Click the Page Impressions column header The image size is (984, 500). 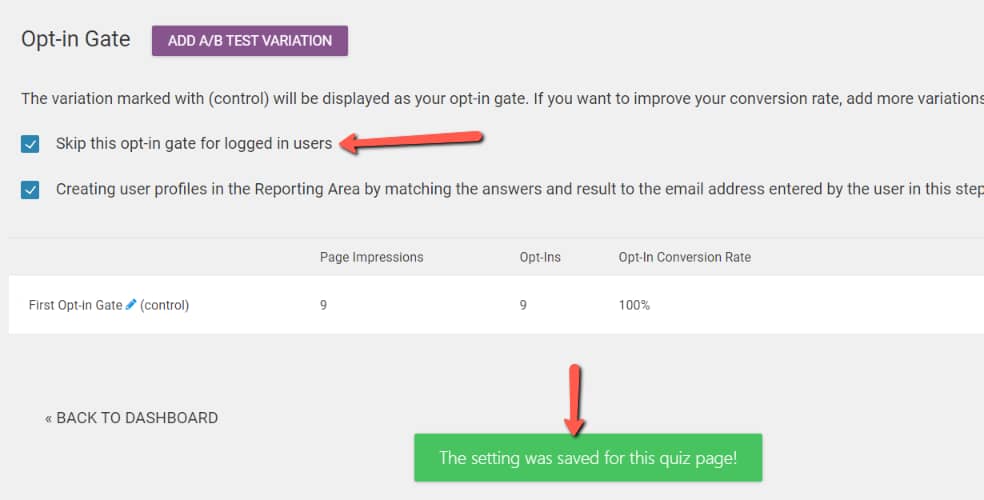click(x=372, y=257)
